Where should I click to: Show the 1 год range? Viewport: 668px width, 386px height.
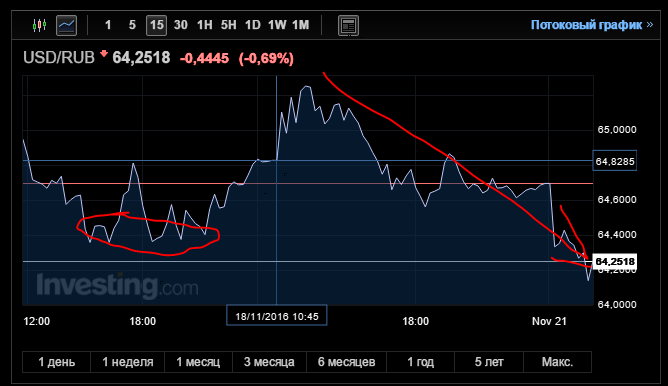[x=420, y=362]
